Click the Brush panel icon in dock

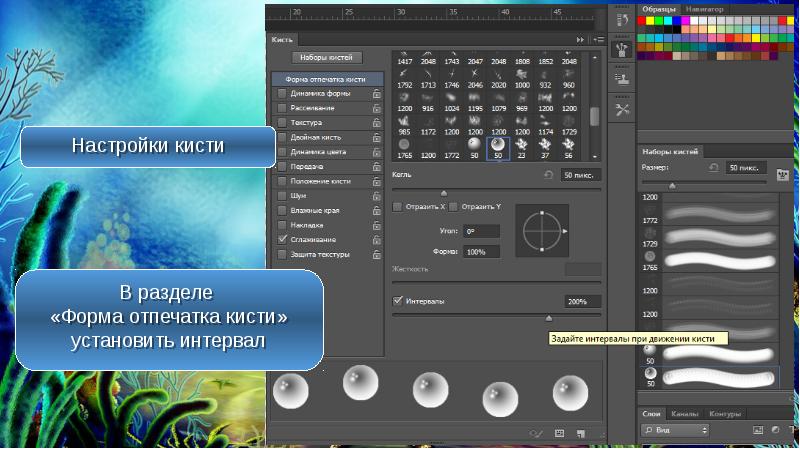[x=621, y=47]
